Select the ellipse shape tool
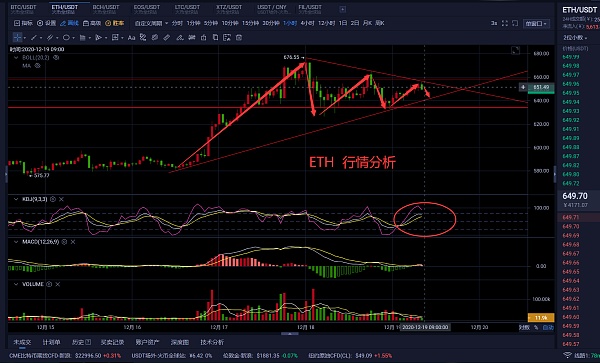The image size is (600, 363). click(66, 37)
